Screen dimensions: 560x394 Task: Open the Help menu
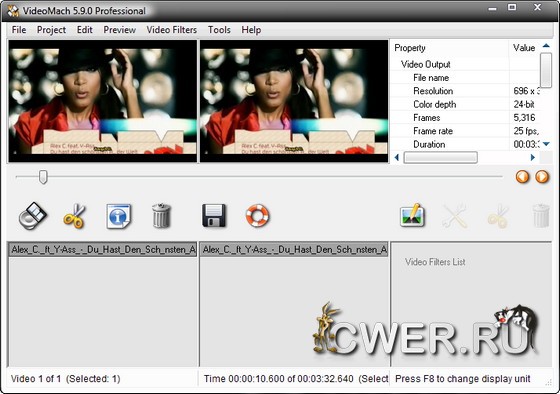click(x=251, y=30)
